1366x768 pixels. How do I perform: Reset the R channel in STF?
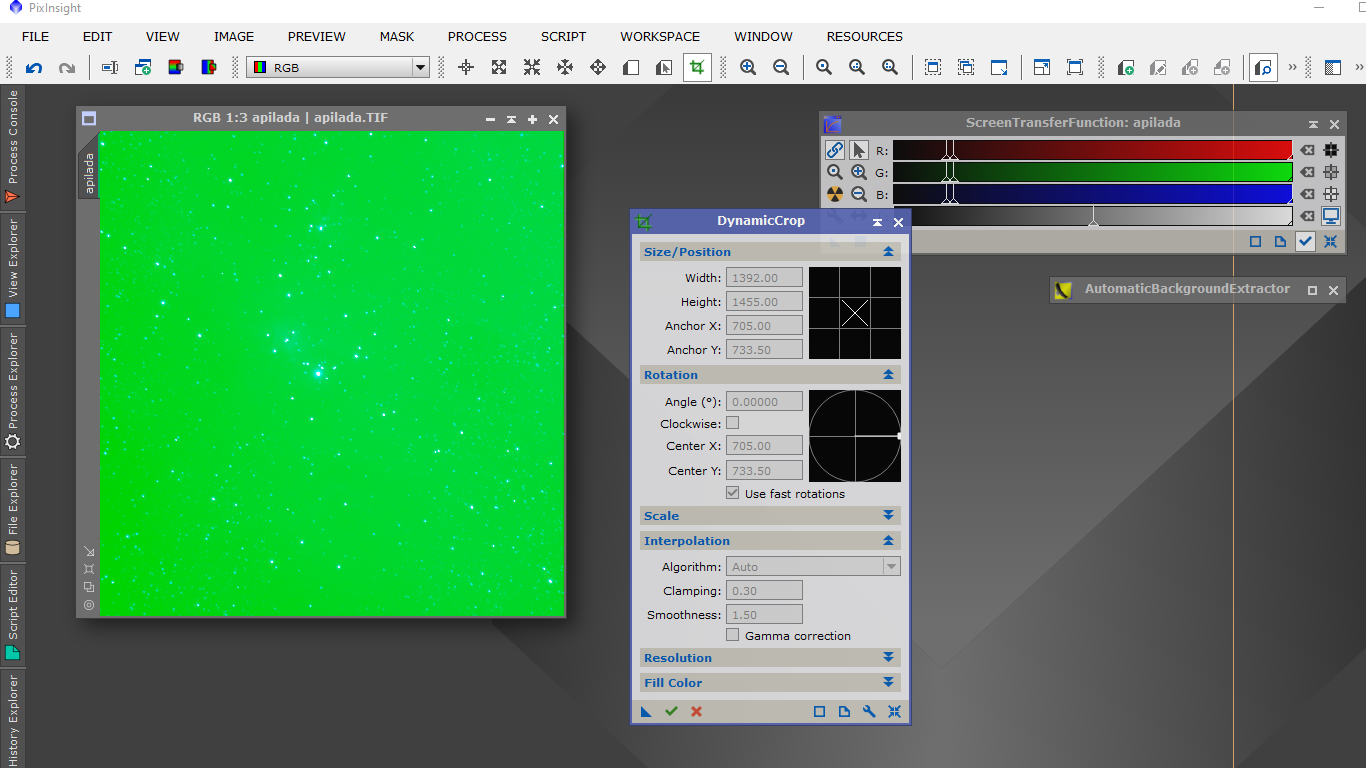[1307, 150]
